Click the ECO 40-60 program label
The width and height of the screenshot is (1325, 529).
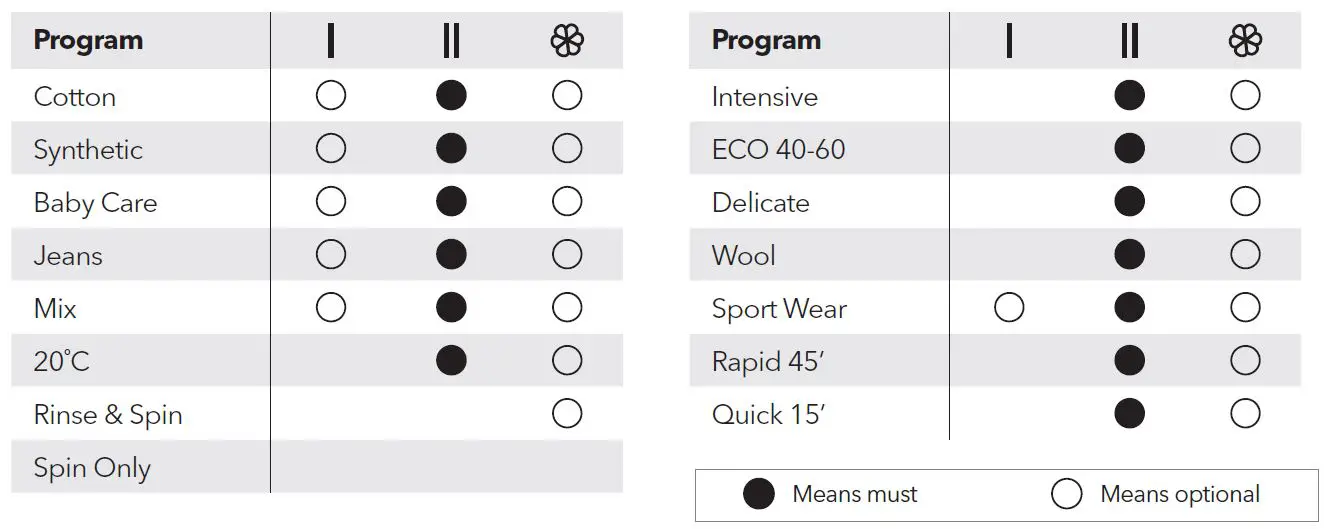tap(778, 150)
